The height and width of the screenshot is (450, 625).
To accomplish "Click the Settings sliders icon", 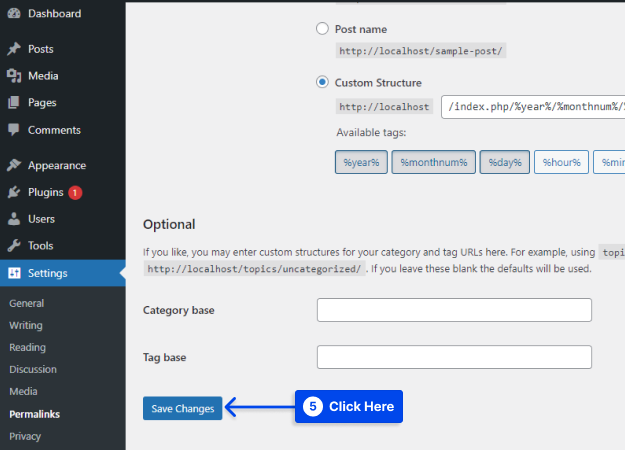I will tap(14, 273).
